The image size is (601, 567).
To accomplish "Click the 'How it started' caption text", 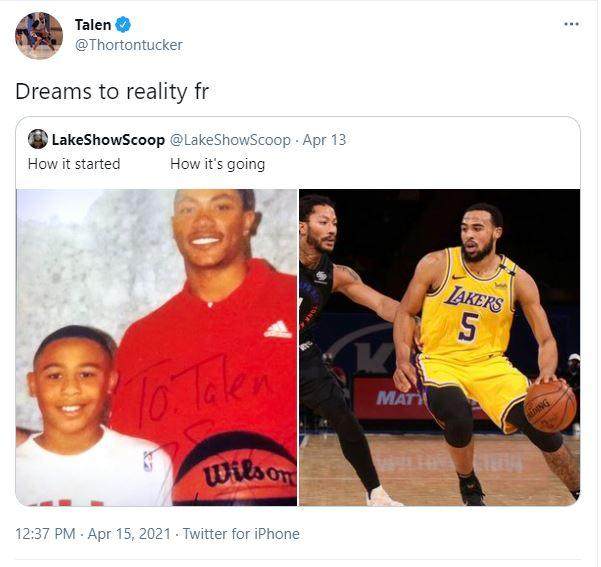I will pos(74,164).
